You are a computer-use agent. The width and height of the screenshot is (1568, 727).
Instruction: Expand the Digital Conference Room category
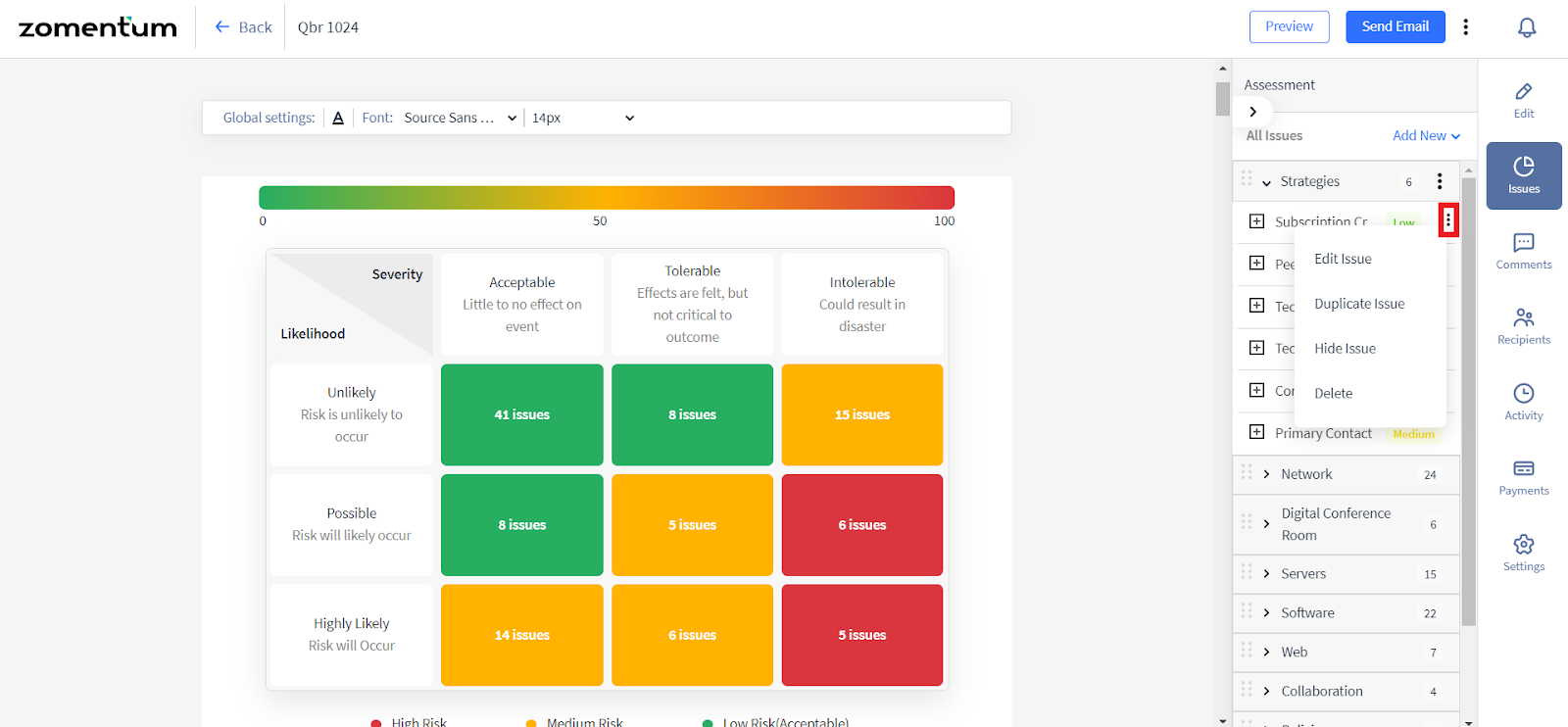pos(1266,524)
